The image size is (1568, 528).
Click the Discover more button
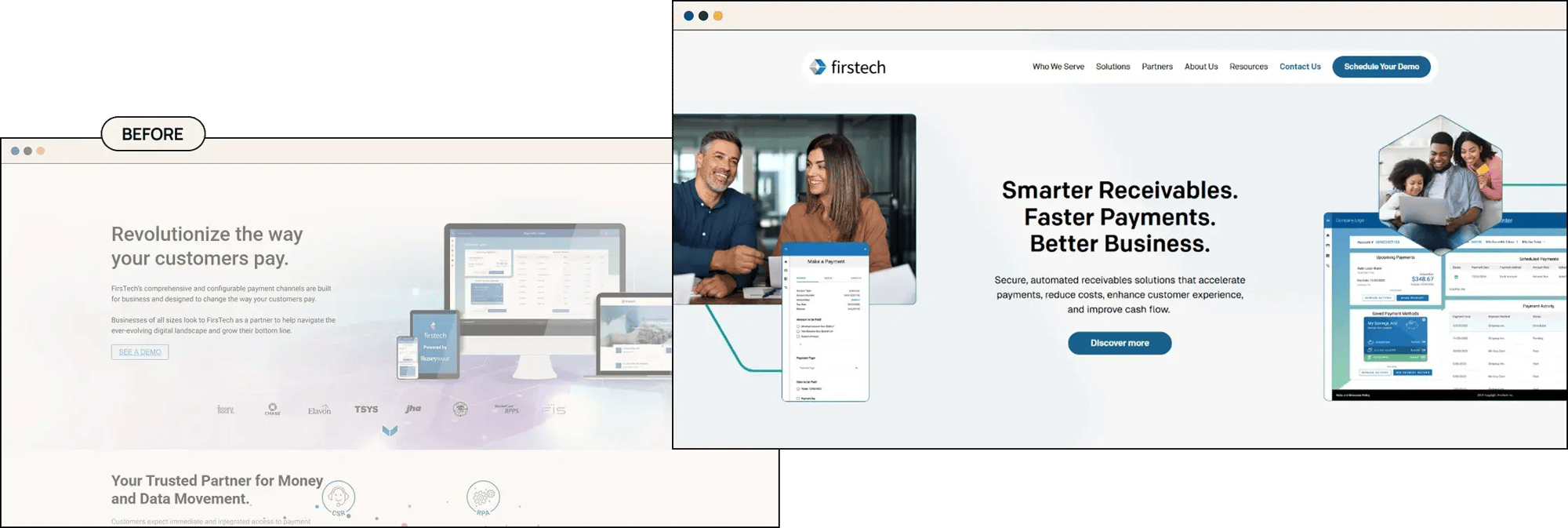(x=1119, y=343)
